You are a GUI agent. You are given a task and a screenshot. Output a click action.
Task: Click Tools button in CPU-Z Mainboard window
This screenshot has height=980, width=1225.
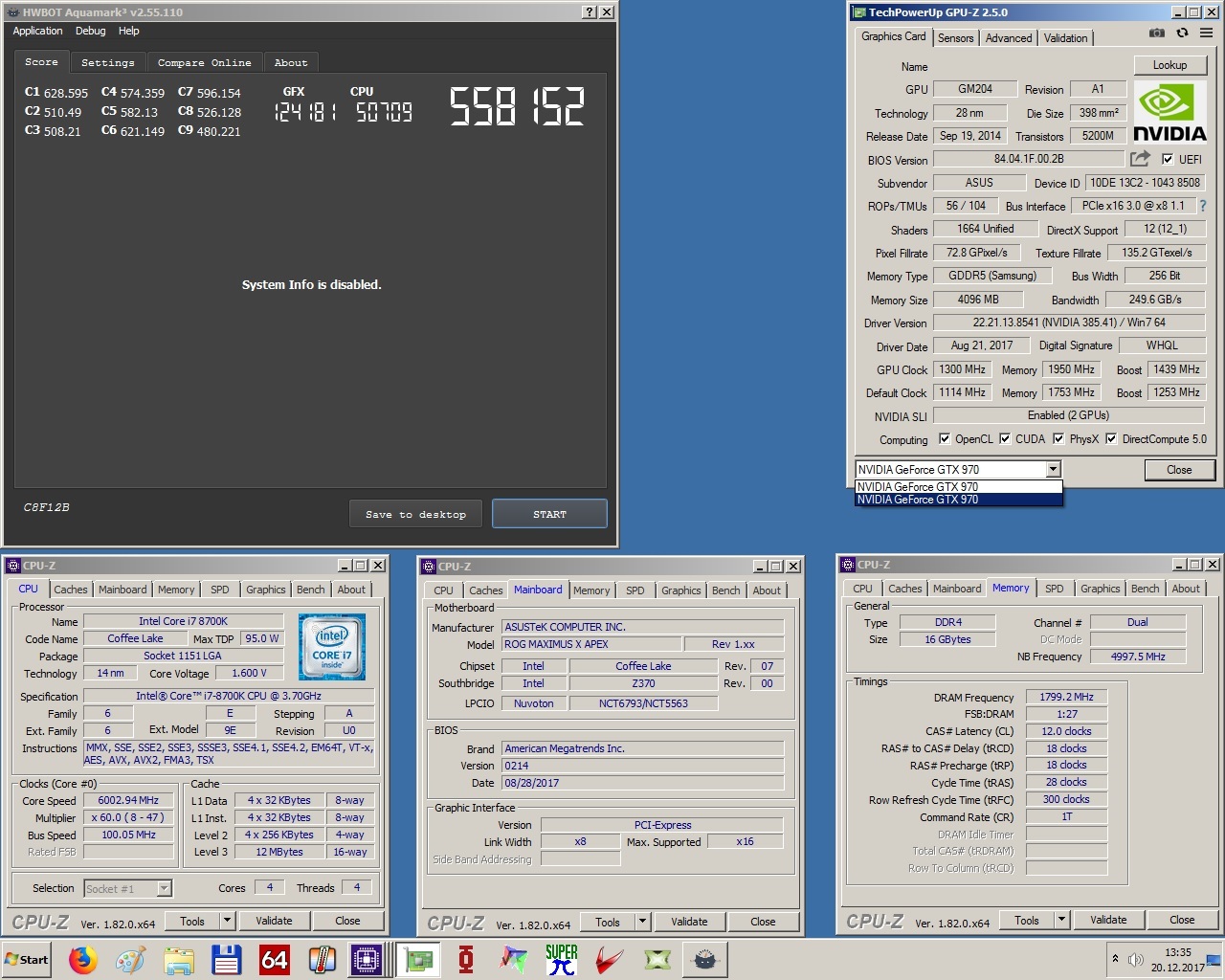(x=608, y=922)
